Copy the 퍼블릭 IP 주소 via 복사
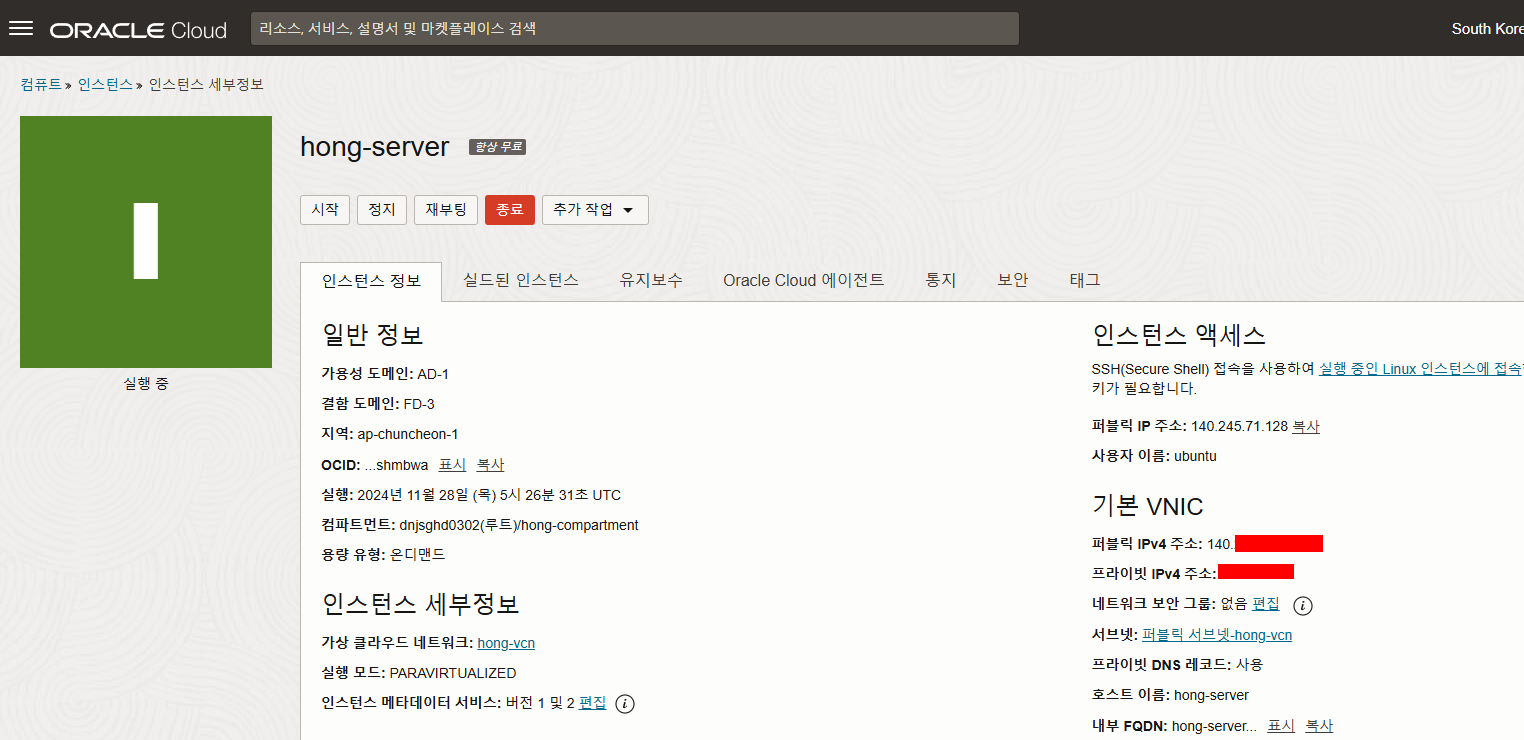This screenshot has height=740, width=1524. pyautogui.click(x=1306, y=426)
